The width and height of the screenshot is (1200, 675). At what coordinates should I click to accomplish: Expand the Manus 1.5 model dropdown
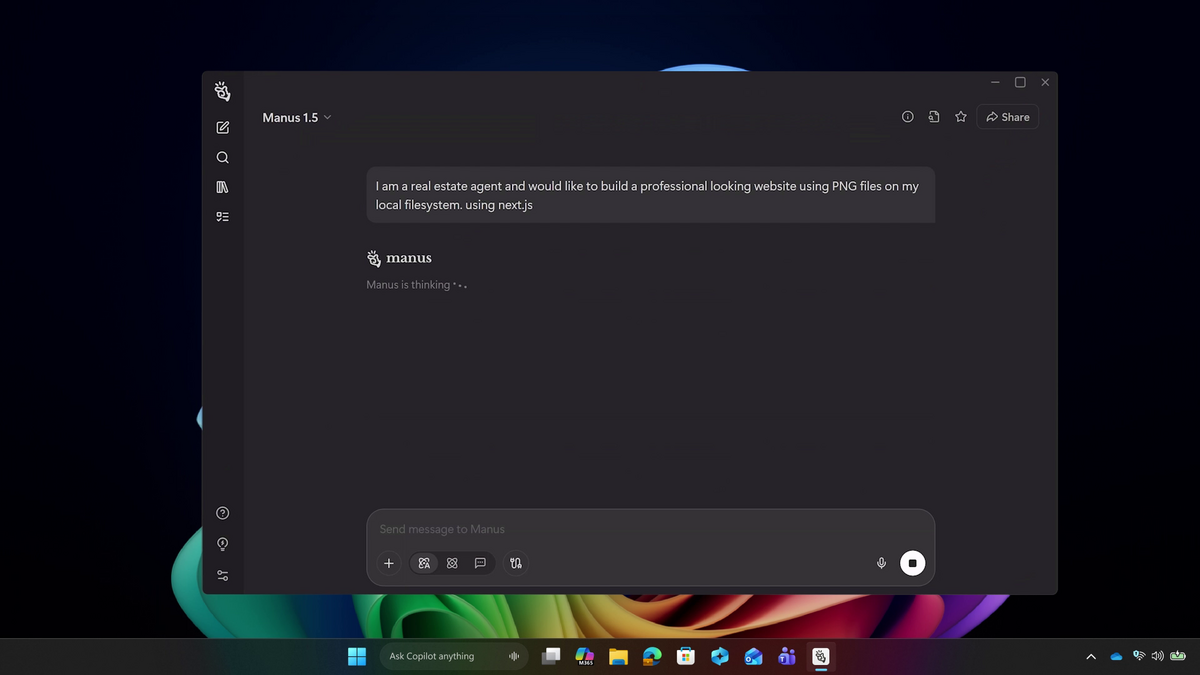[x=297, y=117]
